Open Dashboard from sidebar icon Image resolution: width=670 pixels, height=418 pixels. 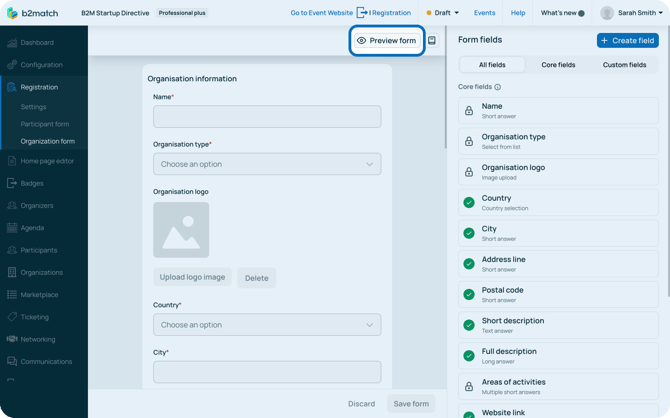point(12,43)
